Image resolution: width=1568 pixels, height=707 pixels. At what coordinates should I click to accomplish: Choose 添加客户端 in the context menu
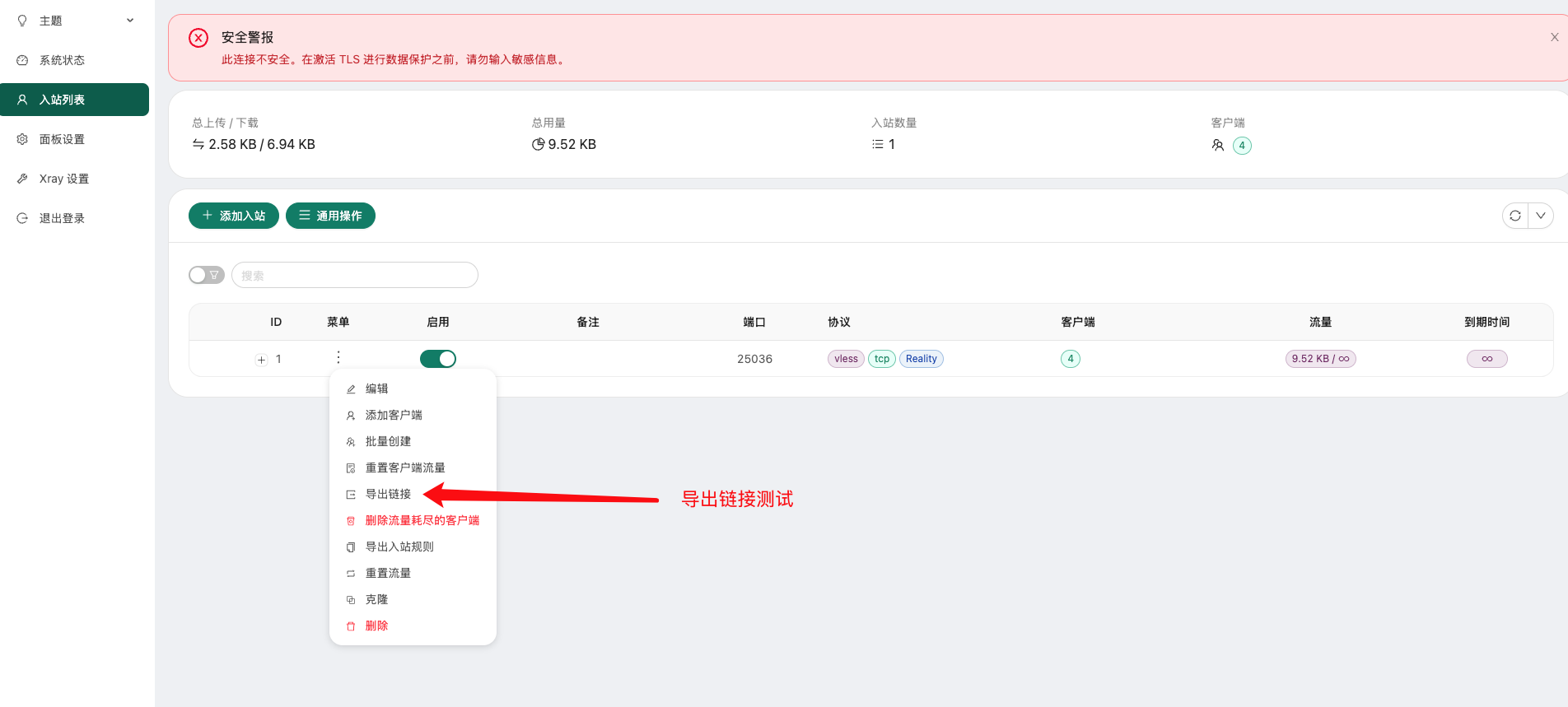394,415
